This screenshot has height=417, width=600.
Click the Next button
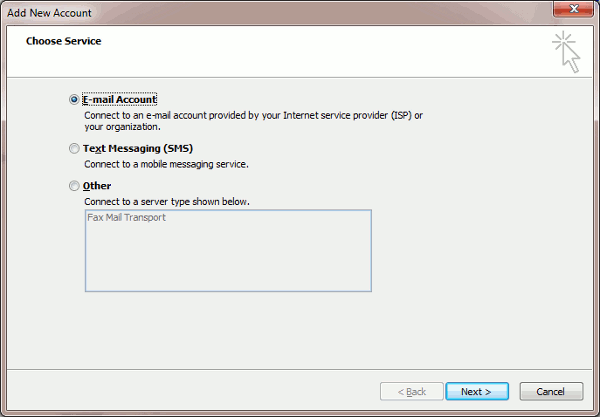(476, 391)
